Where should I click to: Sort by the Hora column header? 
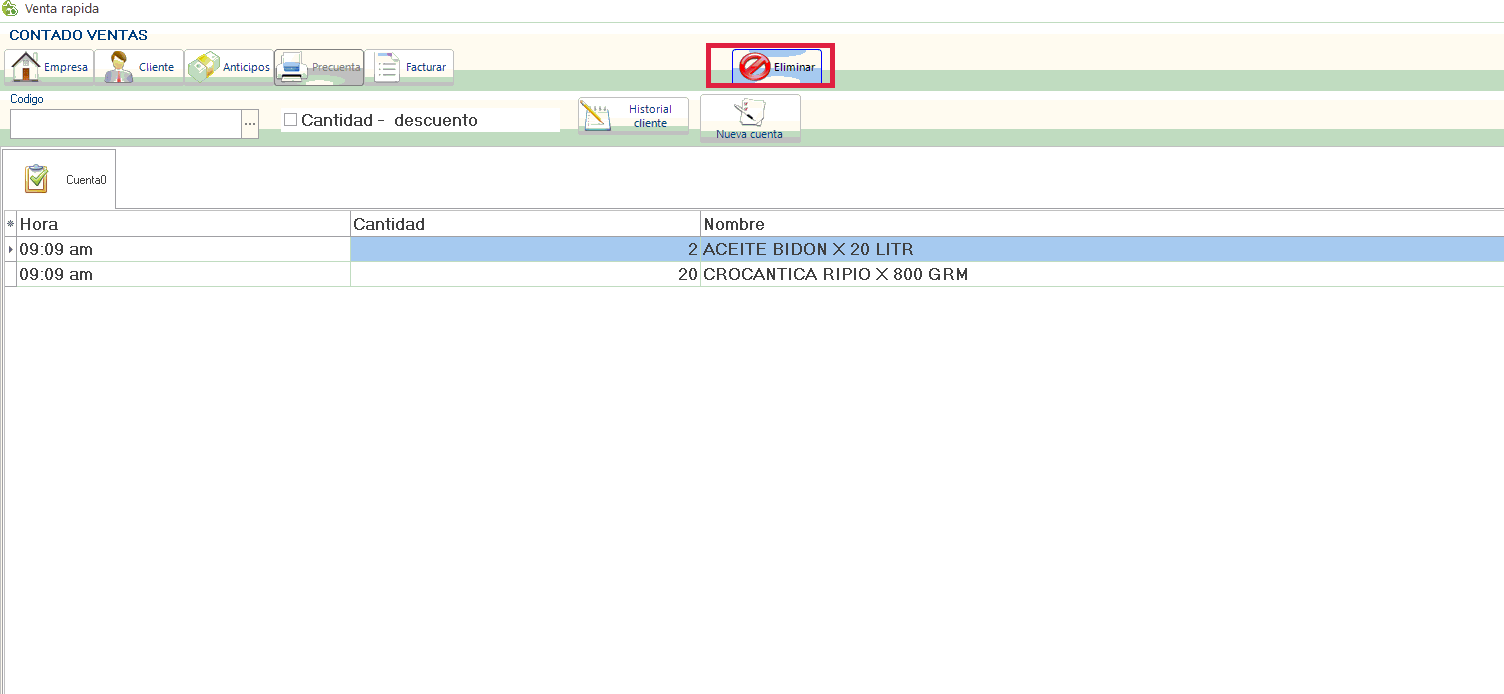183,224
